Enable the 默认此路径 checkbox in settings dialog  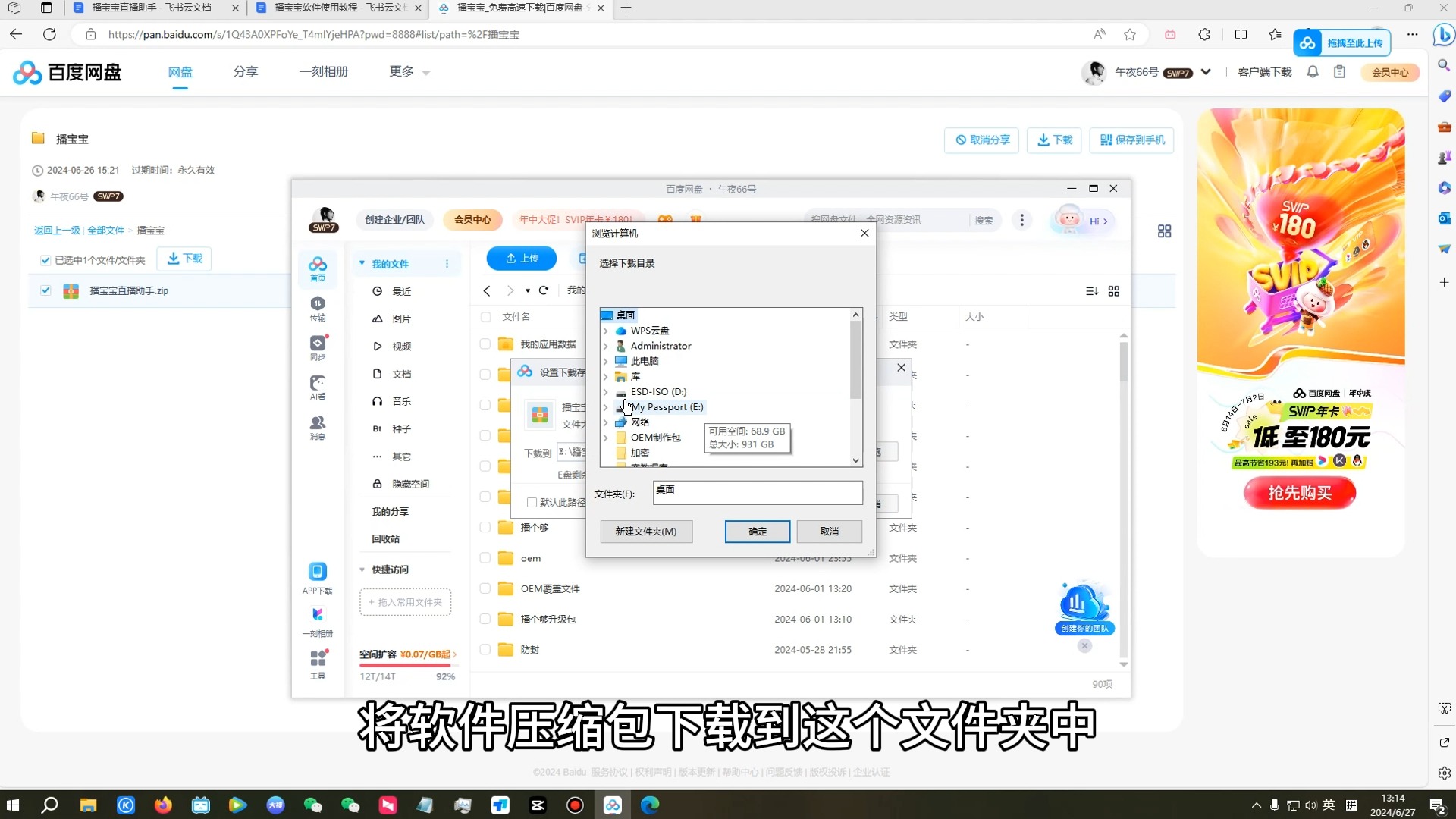point(532,502)
